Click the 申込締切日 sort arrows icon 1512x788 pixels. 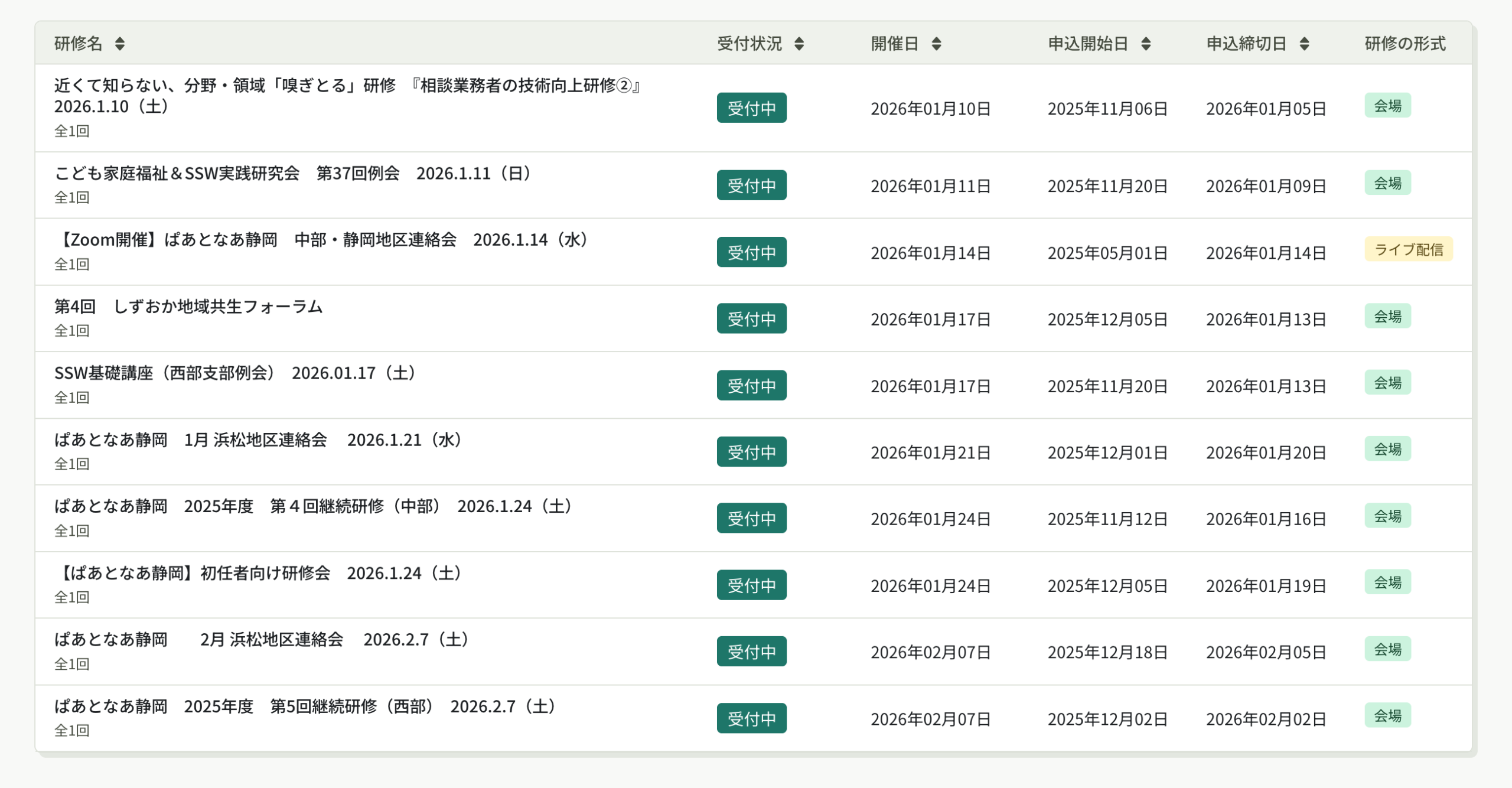[1305, 44]
